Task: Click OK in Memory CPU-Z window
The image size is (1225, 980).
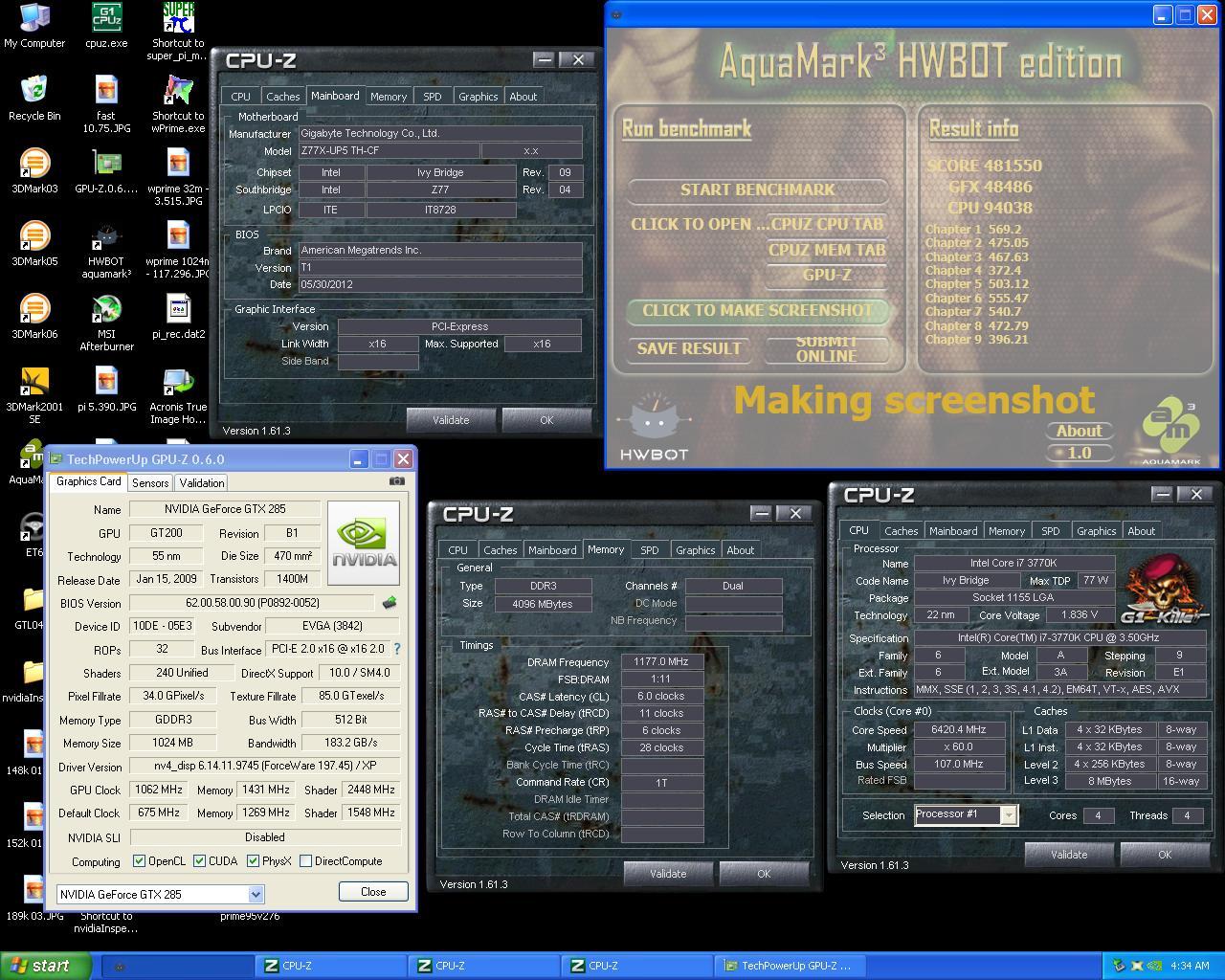Action: tap(763, 873)
